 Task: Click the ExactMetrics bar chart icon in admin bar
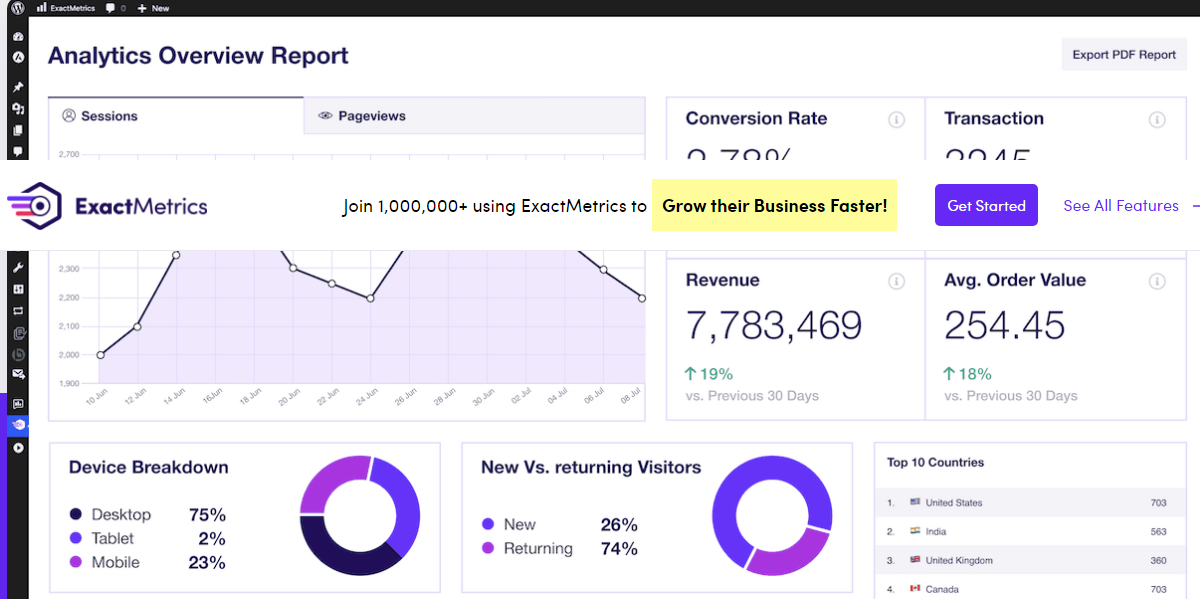coord(41,8)
